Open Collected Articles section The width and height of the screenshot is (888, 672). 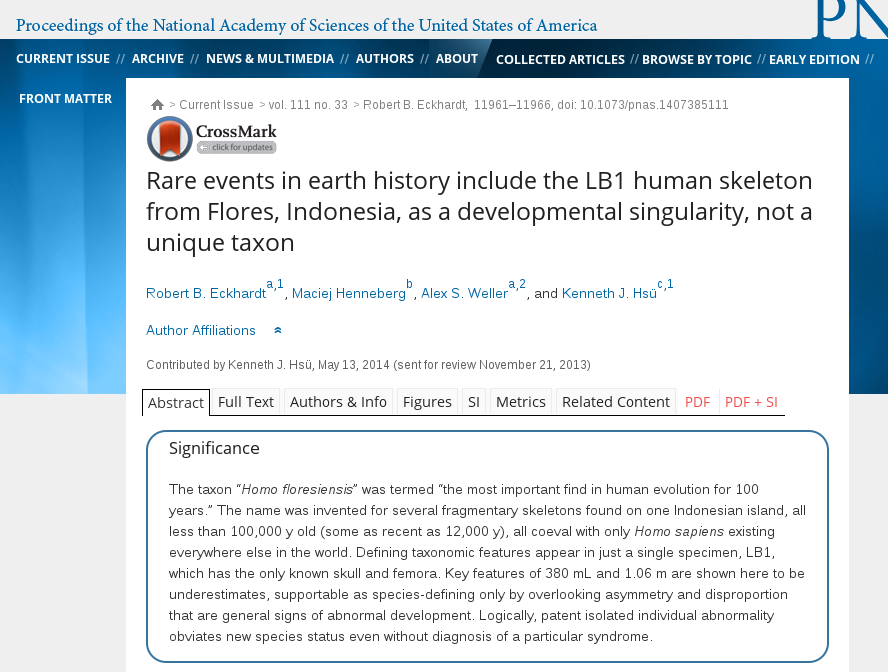click(561, 59)
